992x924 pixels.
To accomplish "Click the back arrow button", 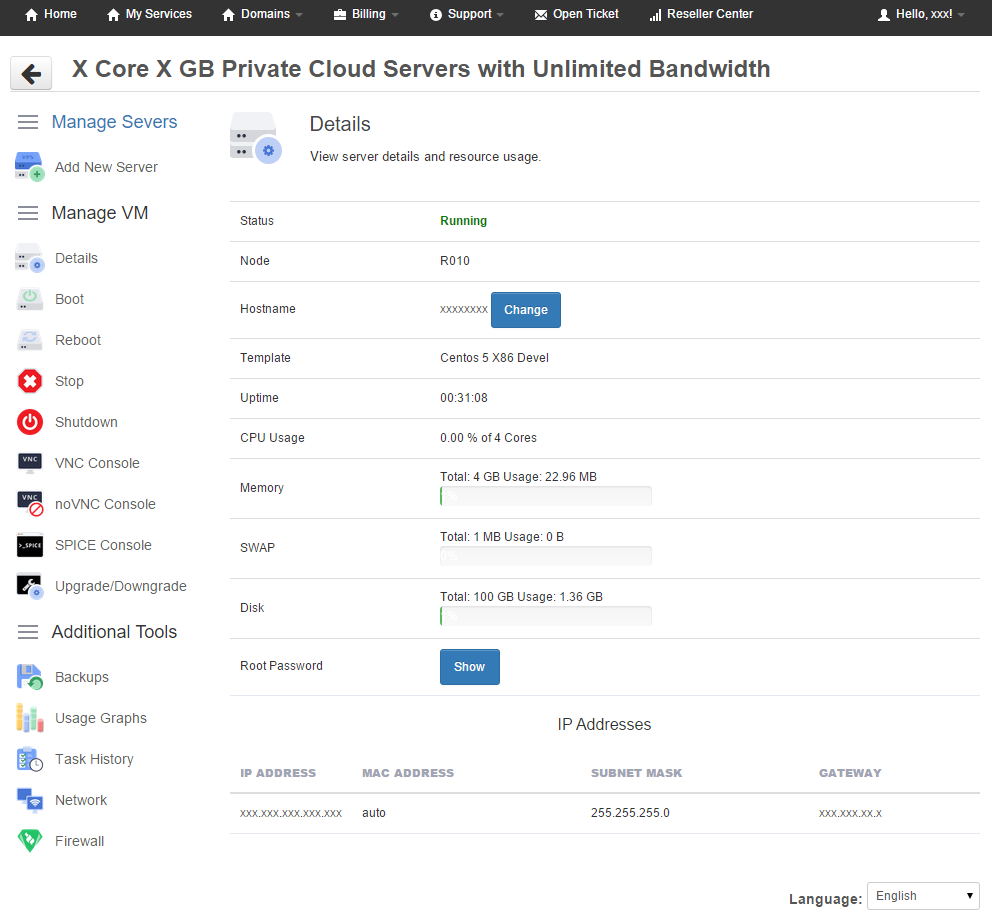I will coord(31,73).
